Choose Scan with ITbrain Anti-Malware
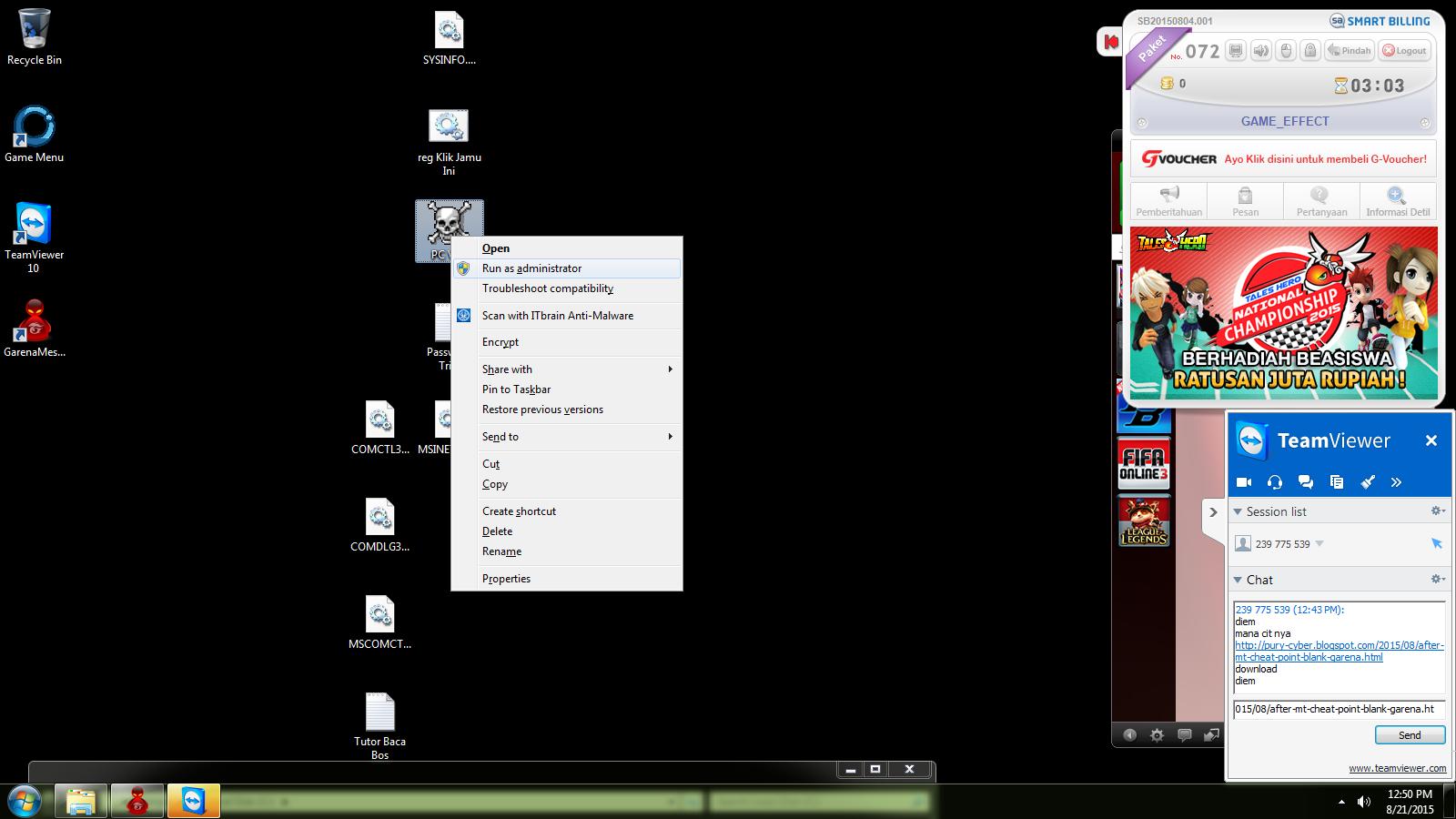This screenshot has width=1456, height=819. pyautogui.click(x=567, y=316)
